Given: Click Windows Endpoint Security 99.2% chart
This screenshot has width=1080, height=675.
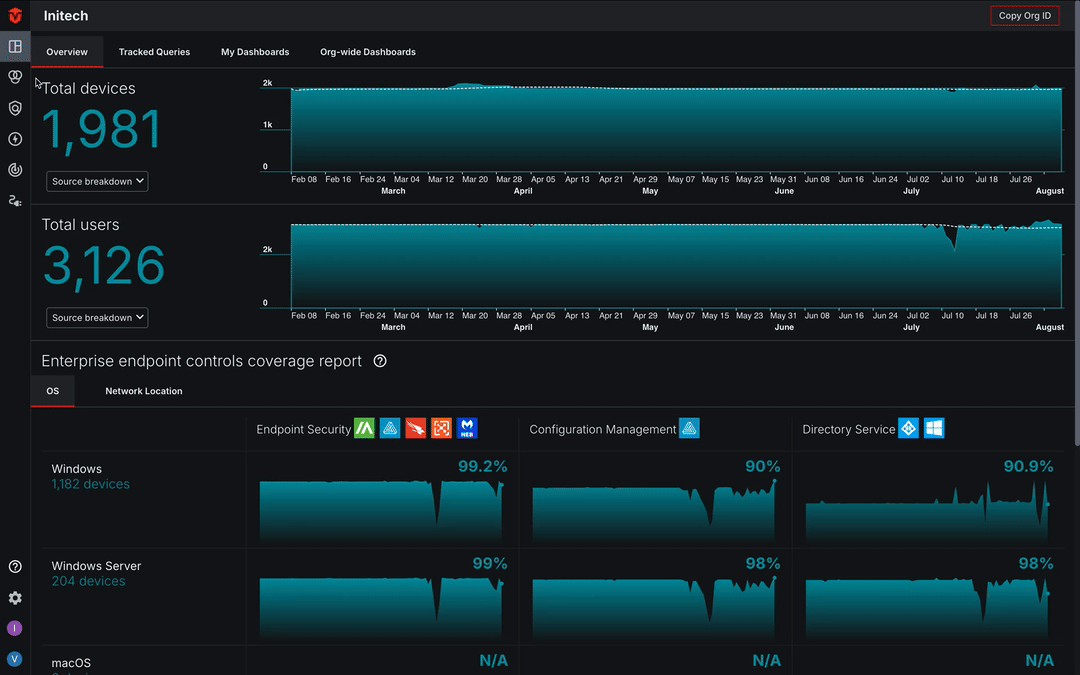Looking at the screenshot, I should tap(382, 510).
